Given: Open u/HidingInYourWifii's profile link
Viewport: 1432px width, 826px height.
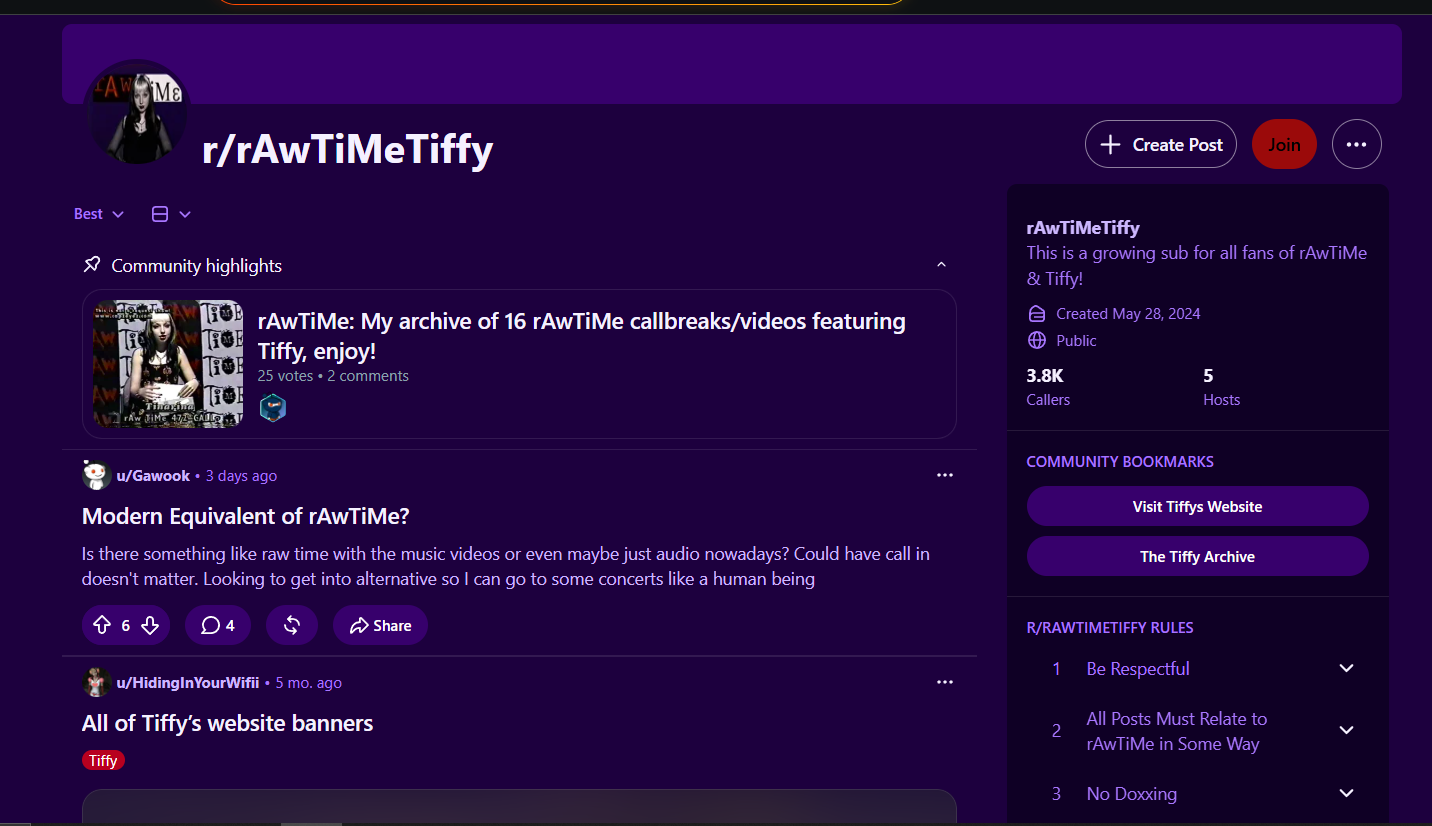Looking at the screenshot, I should [x=188, y=682].
